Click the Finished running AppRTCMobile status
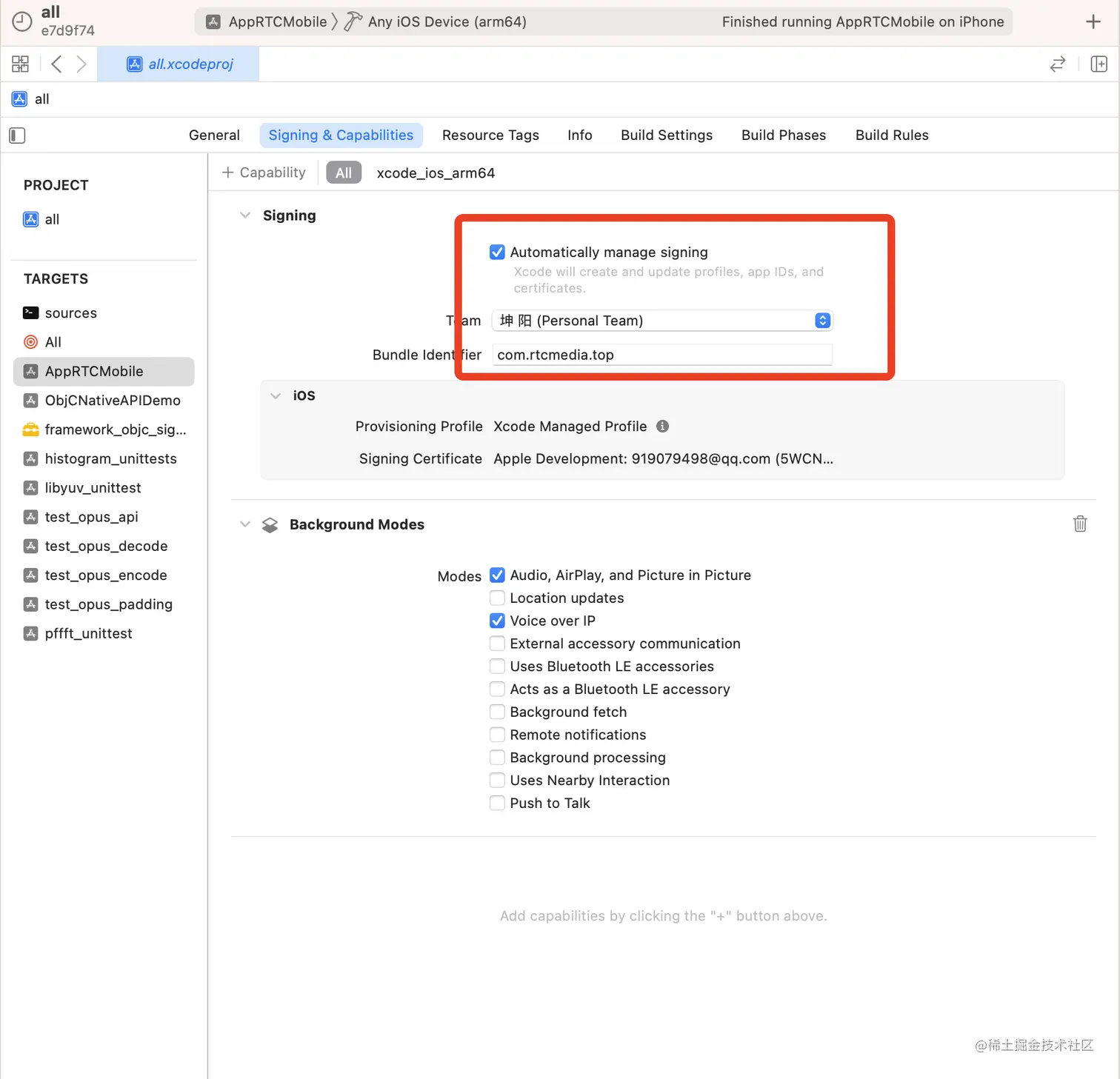This screenshot has width=1120, height=1079. pos(863,21)
